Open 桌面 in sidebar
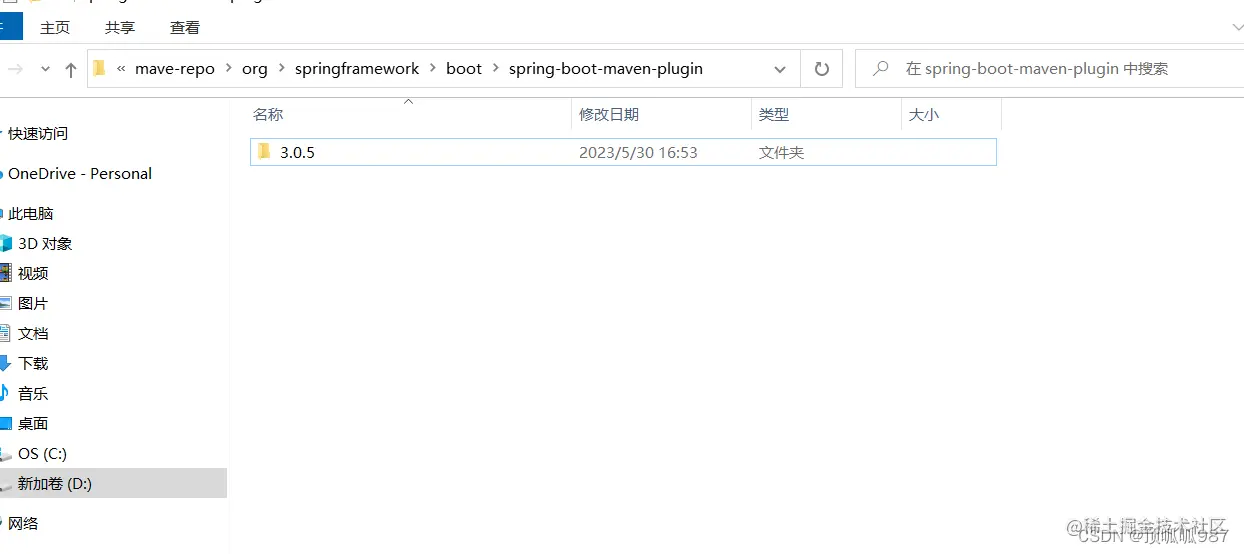The width and height of the screenshot is (1244, 554). pyautogui.click(x=33, y=423)
